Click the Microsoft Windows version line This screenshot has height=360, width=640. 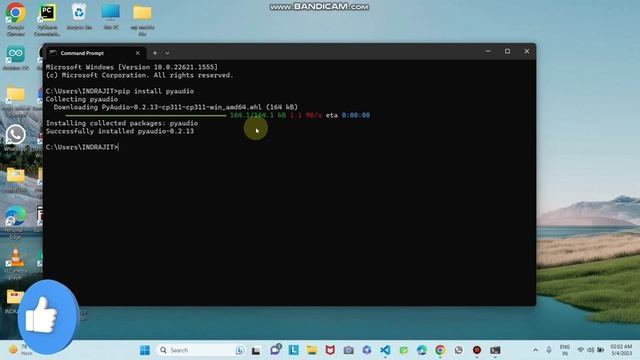[x=132, y=67]
